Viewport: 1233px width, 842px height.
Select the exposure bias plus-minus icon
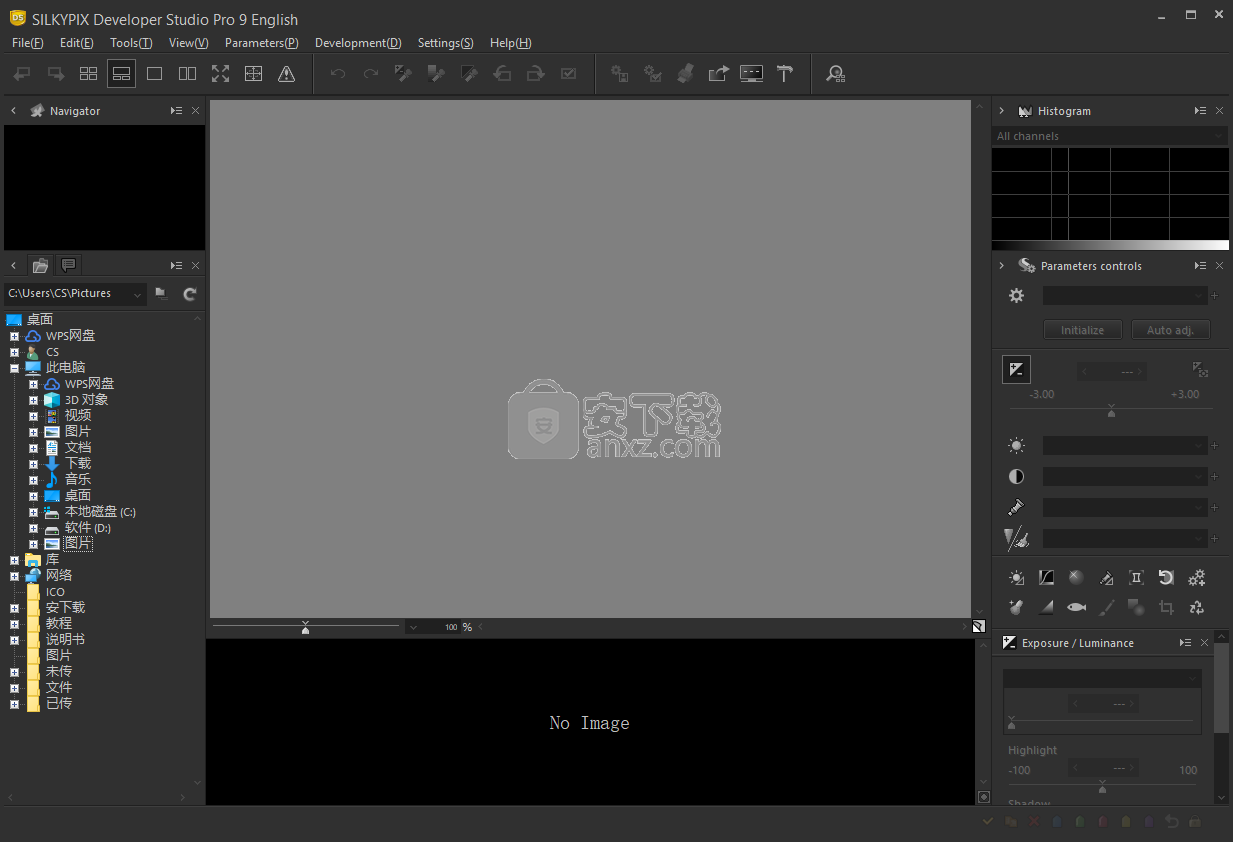(1016, 370)
